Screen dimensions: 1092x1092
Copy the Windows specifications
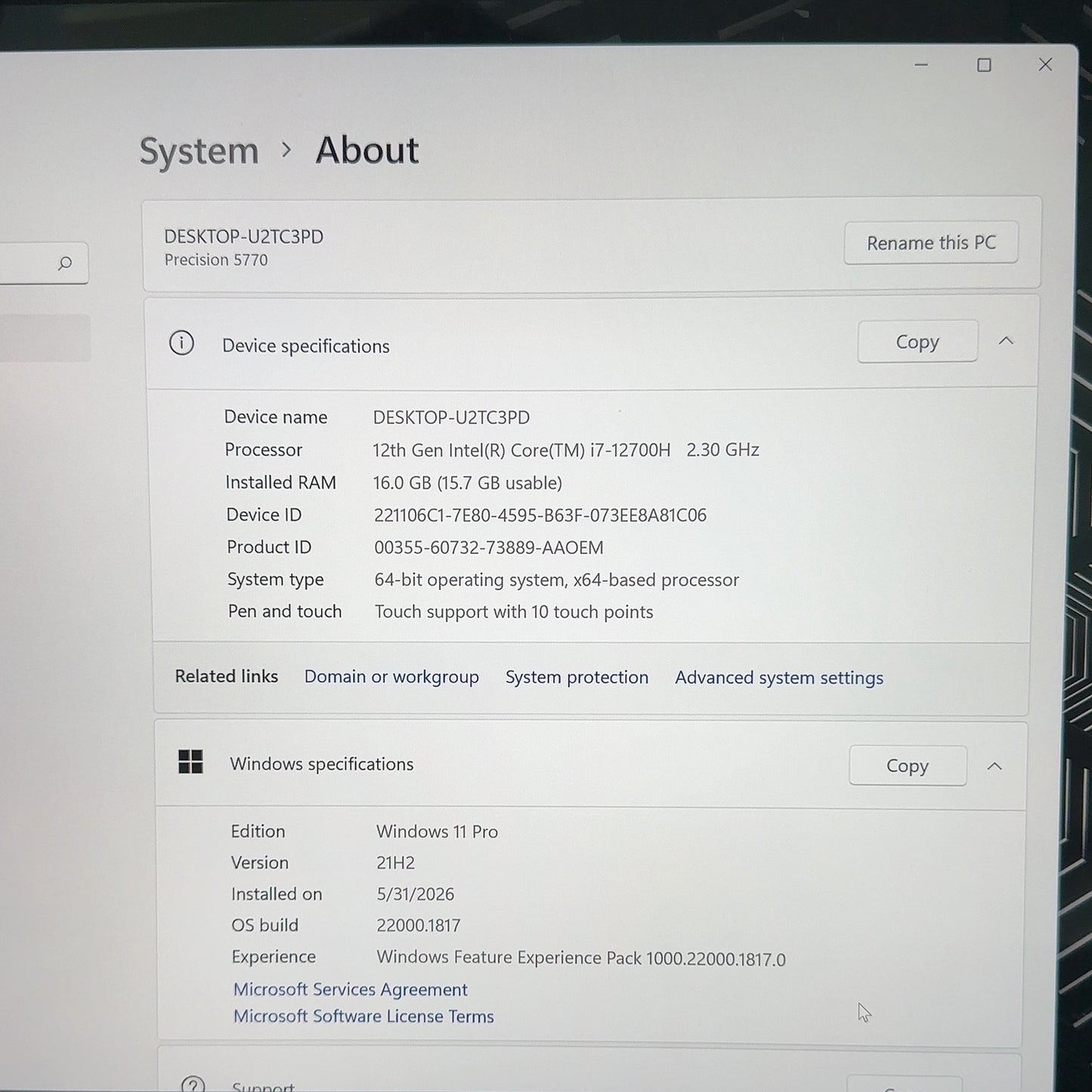pyautogui.click(x=908, y=766)
